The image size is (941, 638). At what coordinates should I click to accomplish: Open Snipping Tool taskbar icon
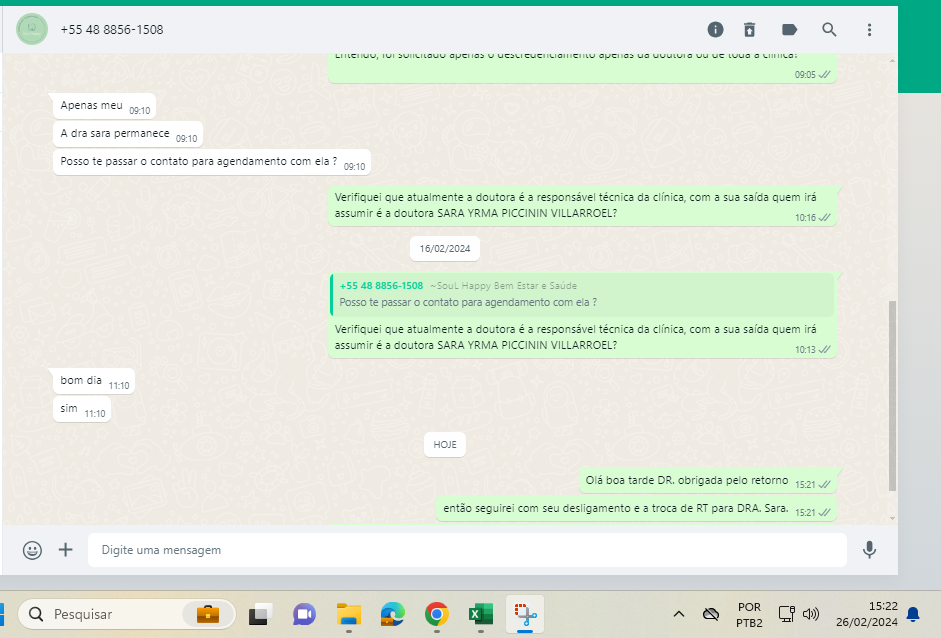coord(525,614)
